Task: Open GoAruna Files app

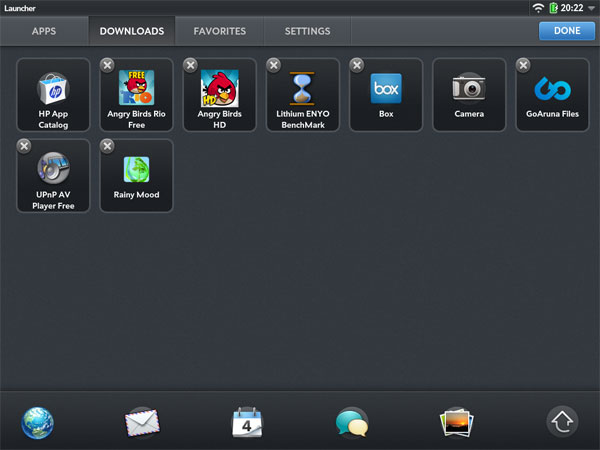Action: point(553,95)
